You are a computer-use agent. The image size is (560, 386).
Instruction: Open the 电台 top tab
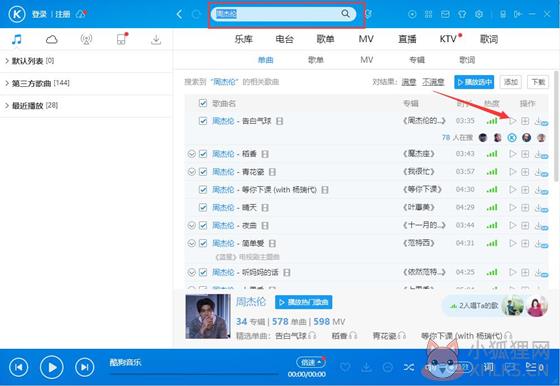click(x=284, y=39)
